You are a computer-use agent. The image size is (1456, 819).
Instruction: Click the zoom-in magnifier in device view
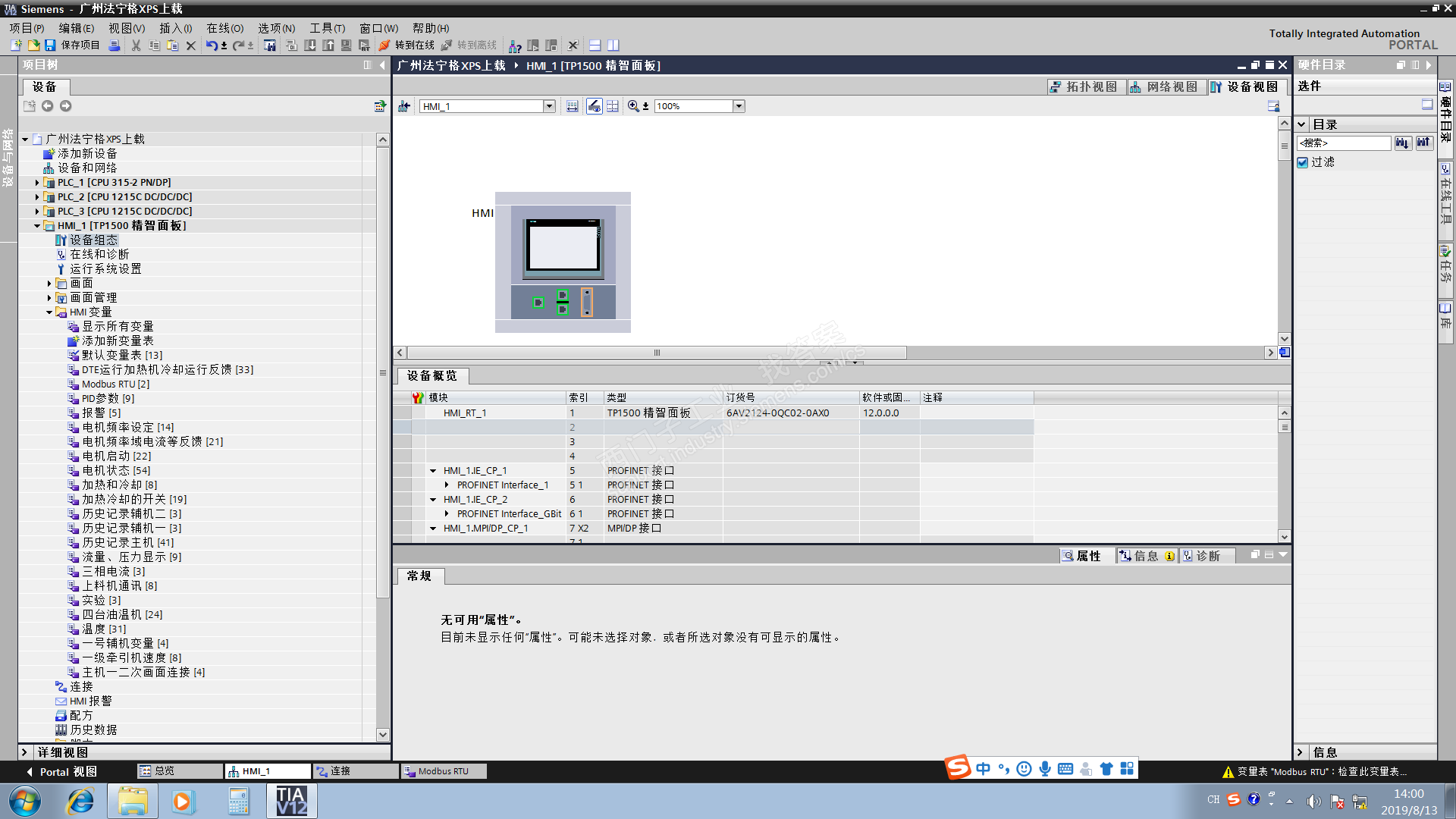(633, 106)
